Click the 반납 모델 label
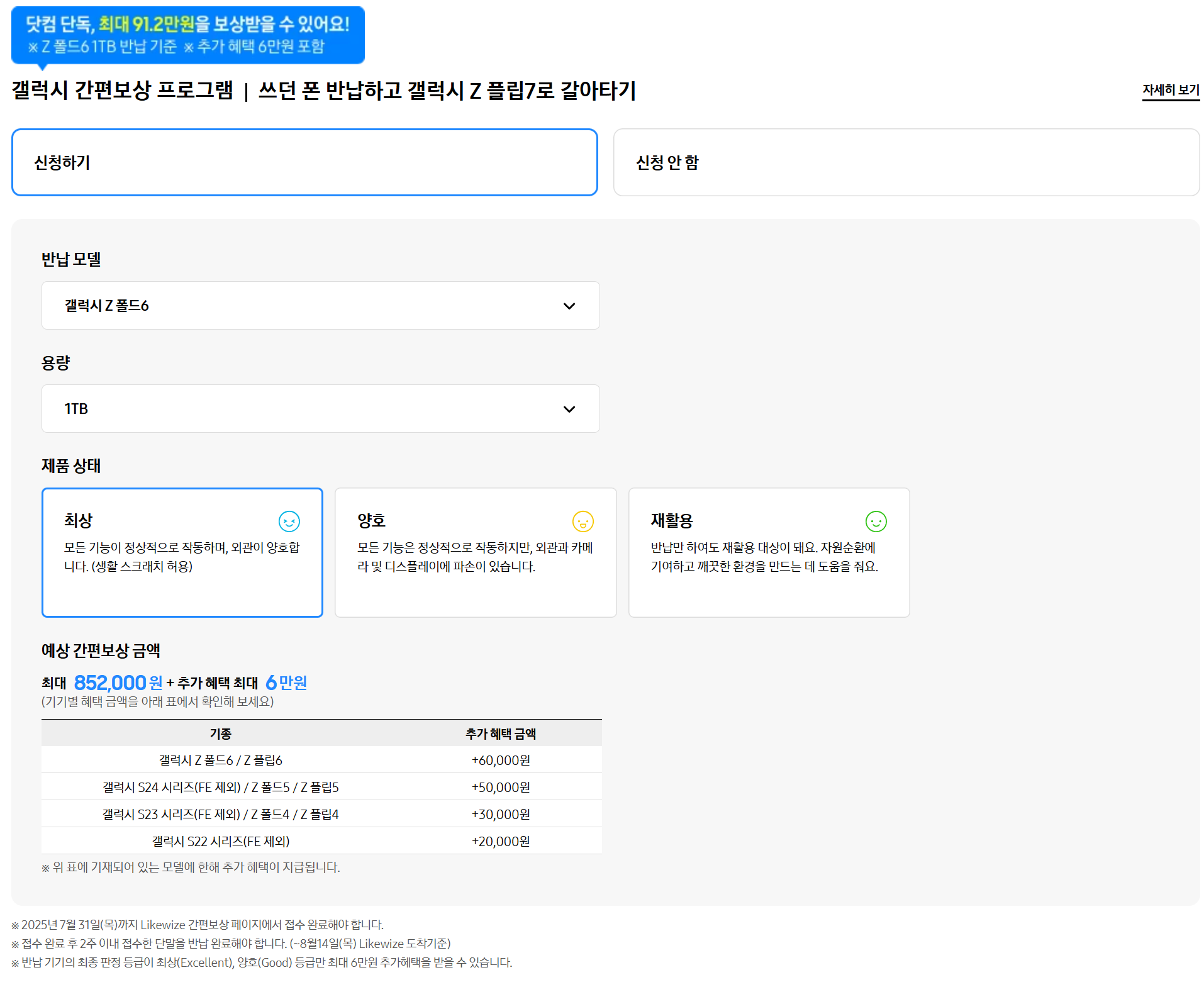Image resolution: width=1204 pixels, height=987 pixels. point(71,259)
